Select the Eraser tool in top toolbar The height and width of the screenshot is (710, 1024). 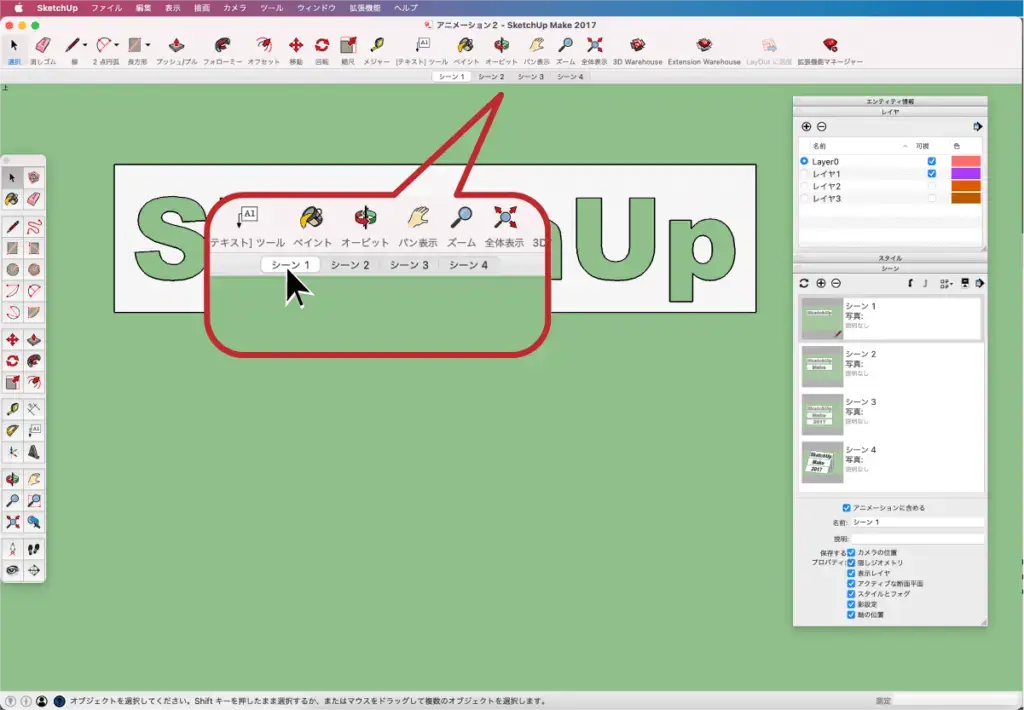click(x=43, y=46)
